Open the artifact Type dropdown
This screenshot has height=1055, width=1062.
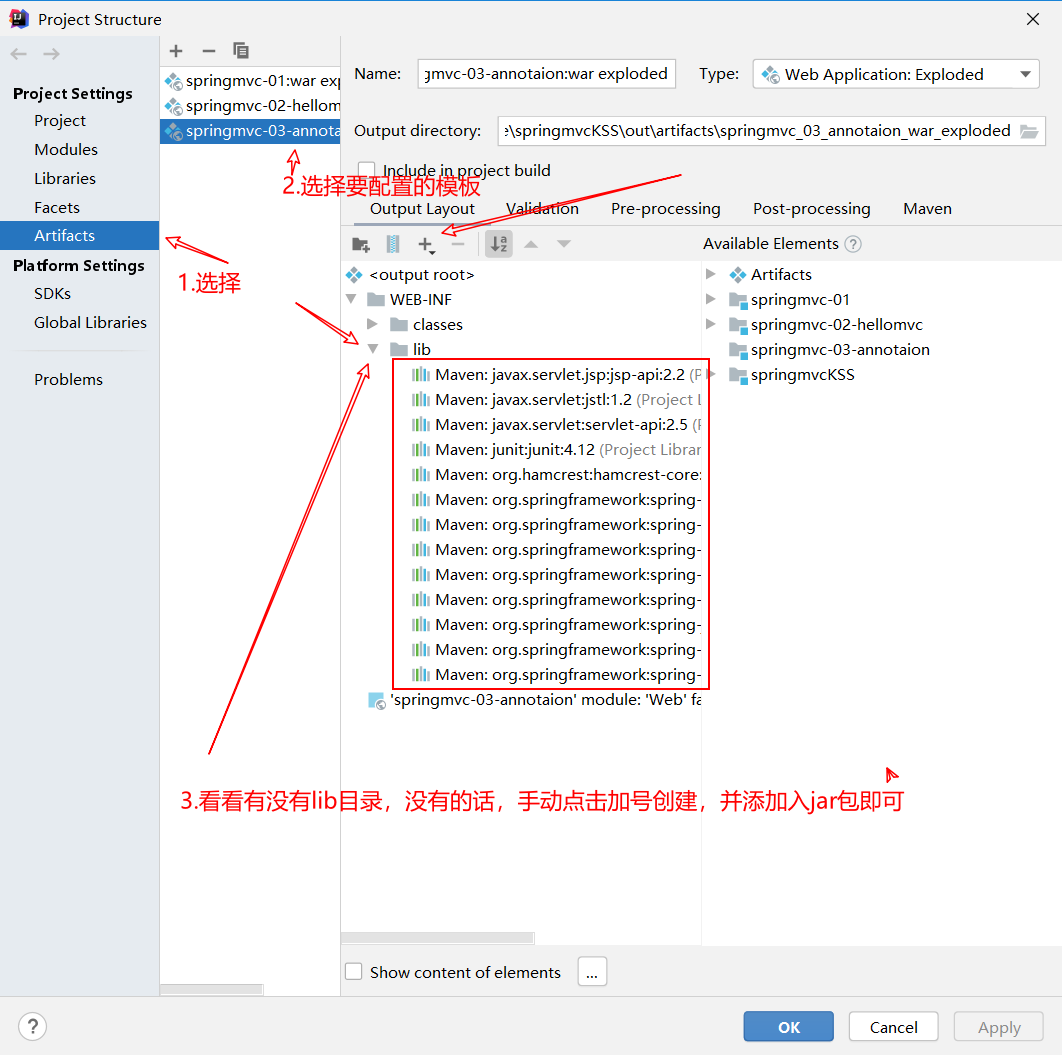[x=895, y=74]
